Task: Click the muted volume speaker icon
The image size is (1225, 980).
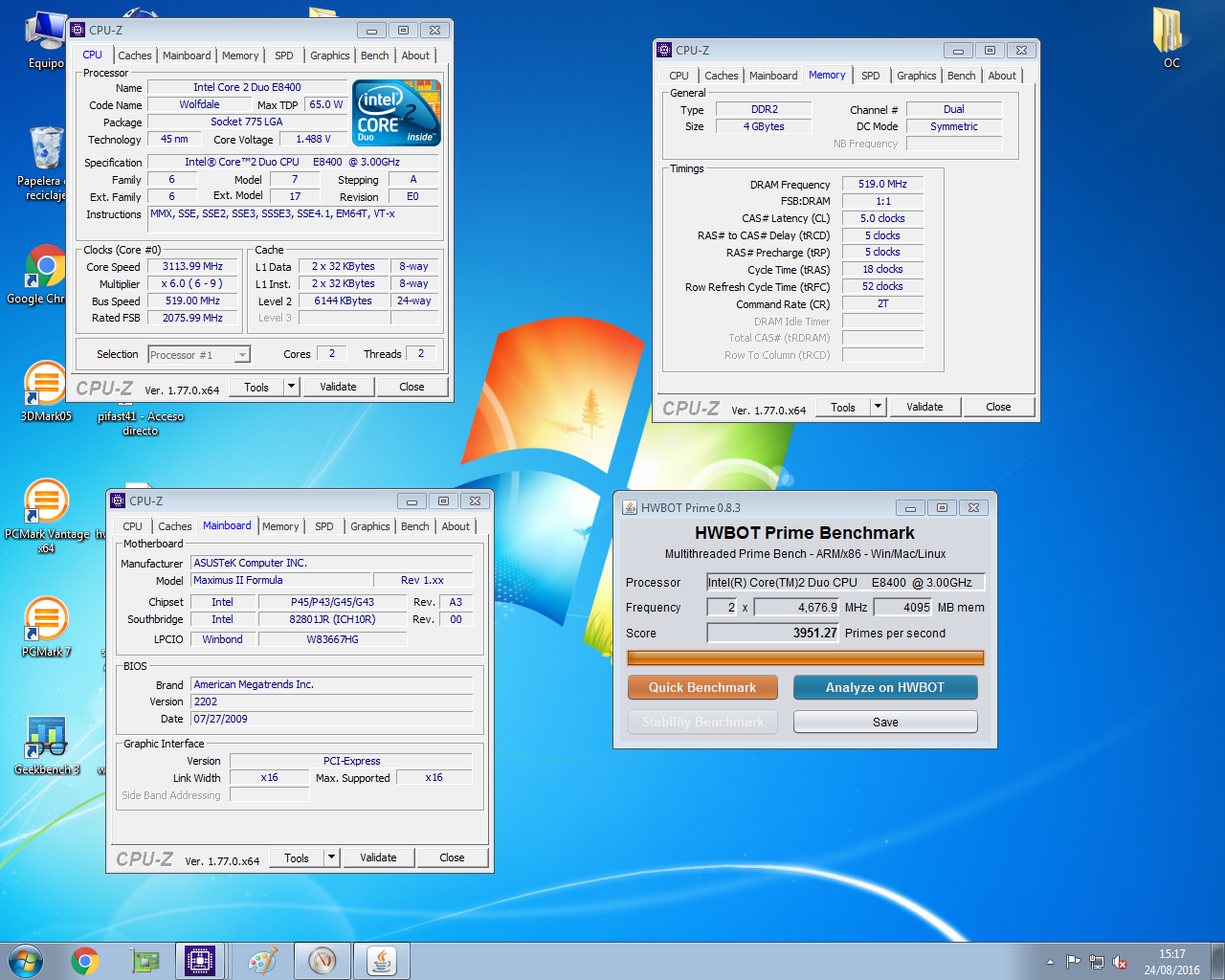Action: tap(1120, 962)
